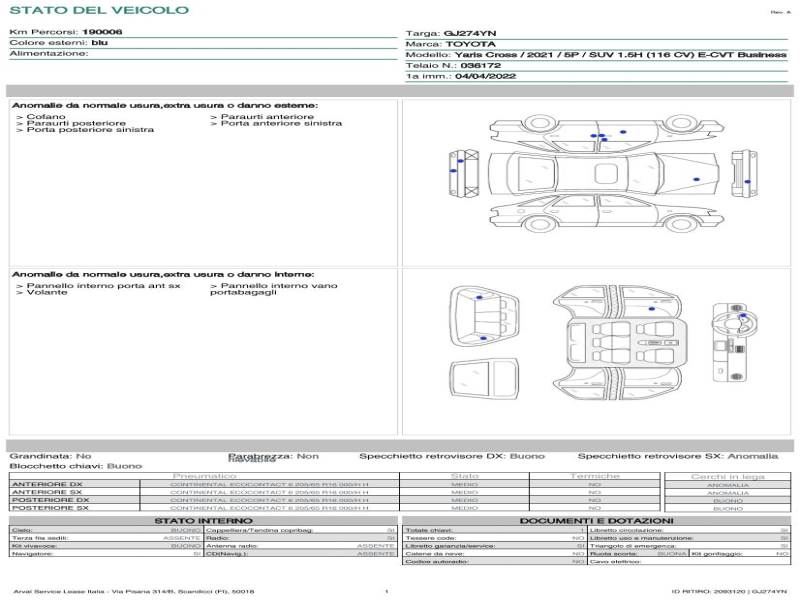800x600 pixels.
Task: Click the 'Cofano' anomaly entry
Action: pos(46,117)
